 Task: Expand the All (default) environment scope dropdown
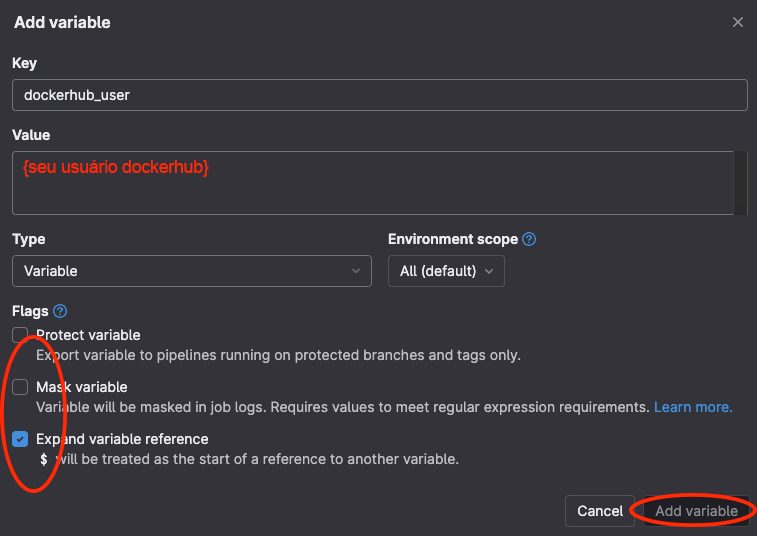(x=446, y=271)
